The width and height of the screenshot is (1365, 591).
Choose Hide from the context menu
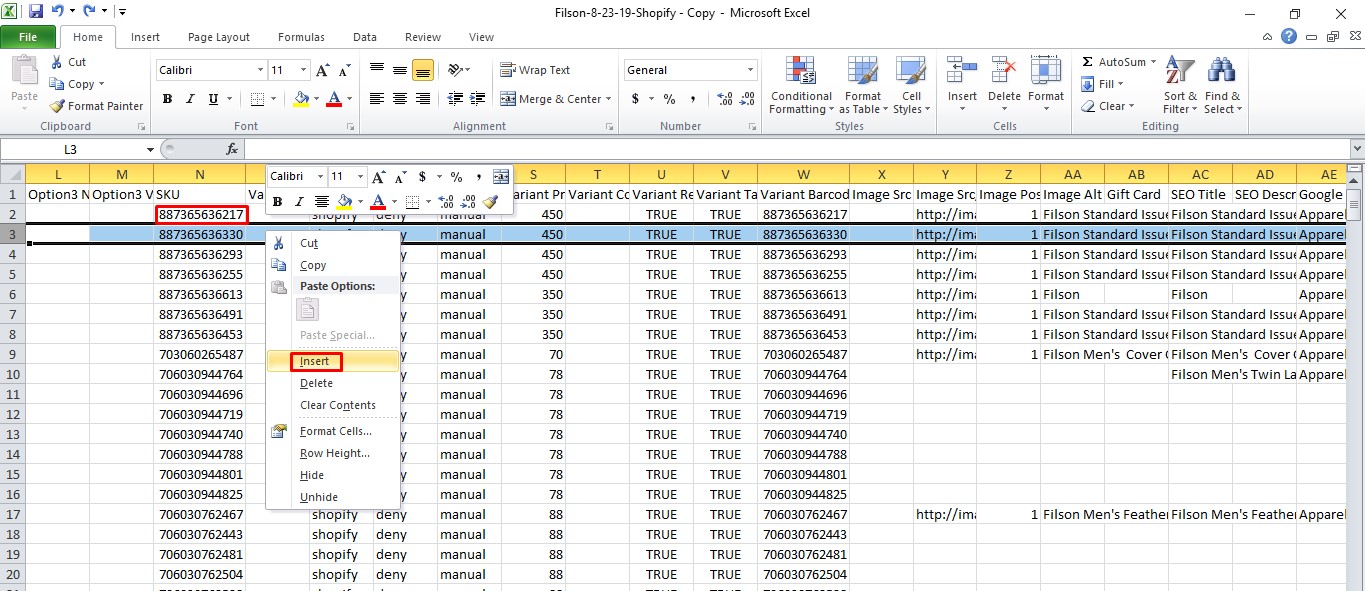333,475
